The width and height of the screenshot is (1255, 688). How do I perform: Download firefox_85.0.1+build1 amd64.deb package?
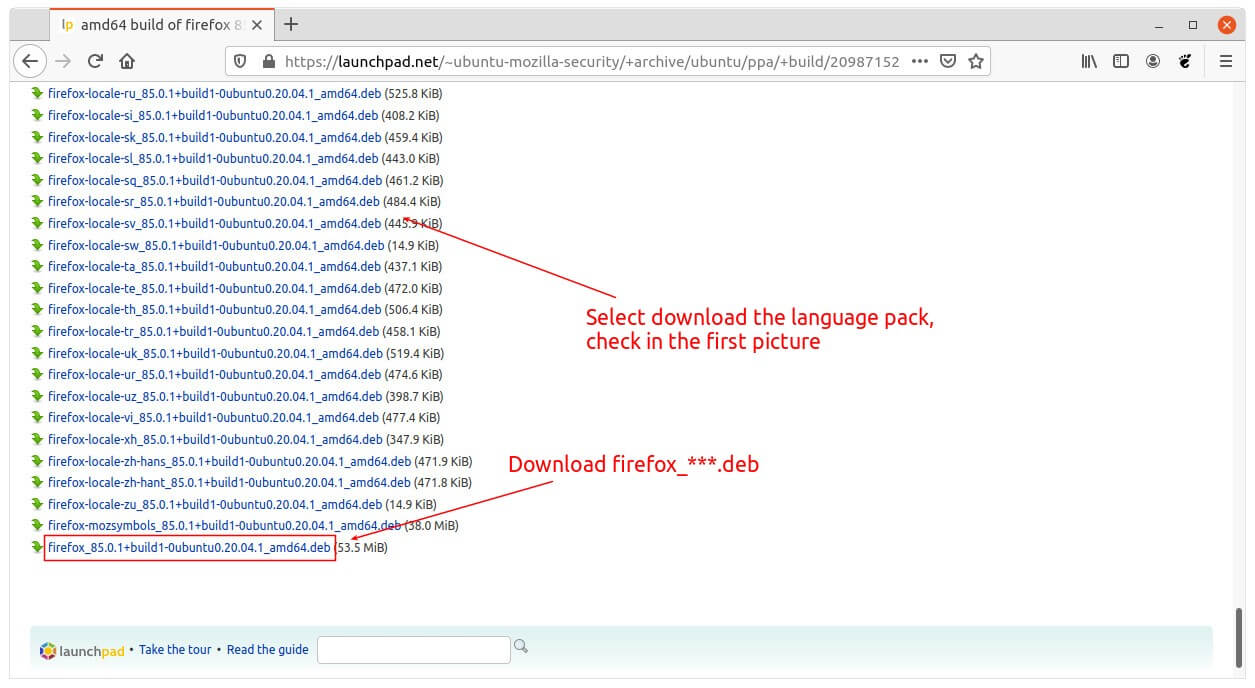(x=189, y=548)
